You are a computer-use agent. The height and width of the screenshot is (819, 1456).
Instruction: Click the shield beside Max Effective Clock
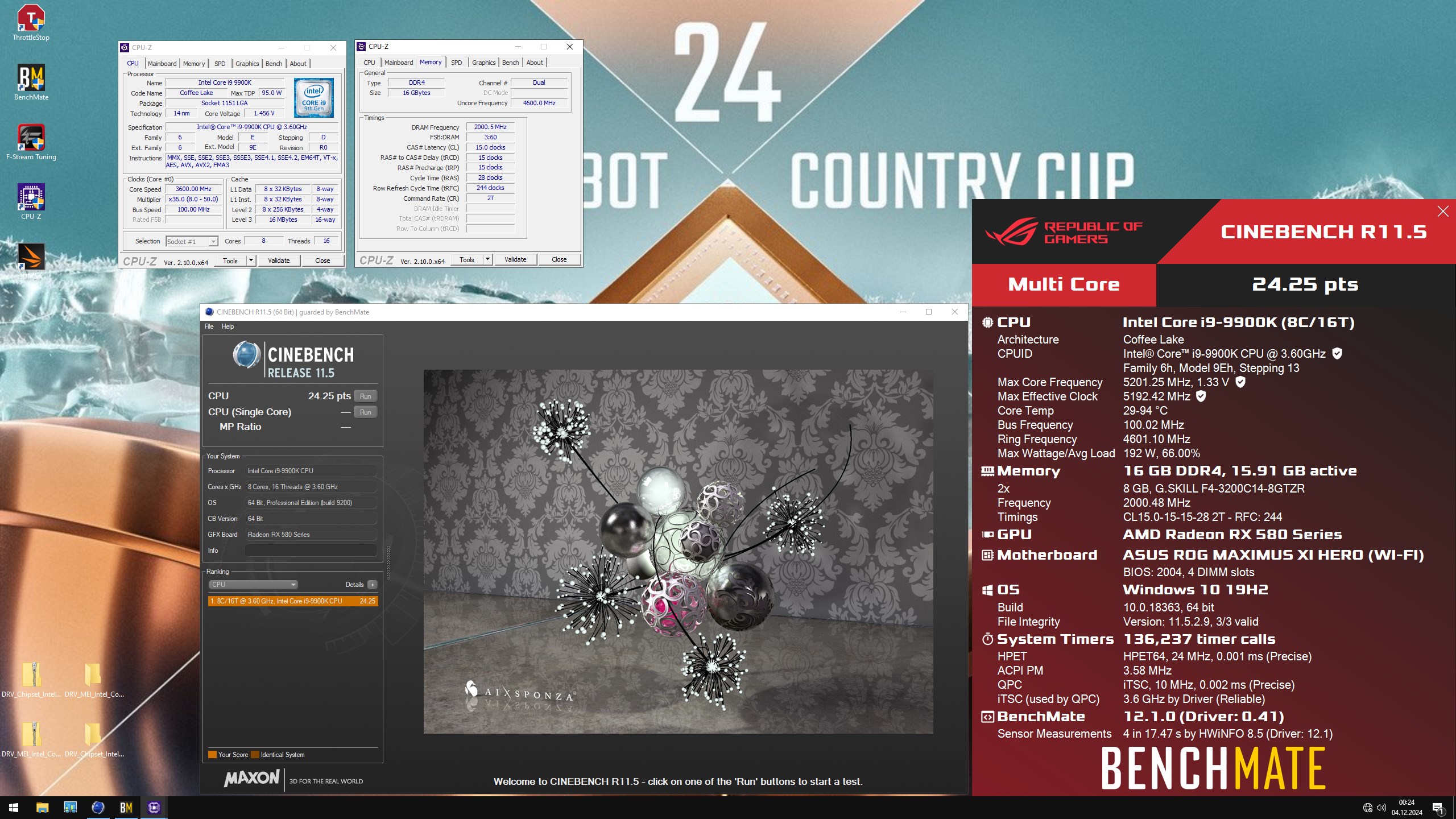pos(1201,396)
